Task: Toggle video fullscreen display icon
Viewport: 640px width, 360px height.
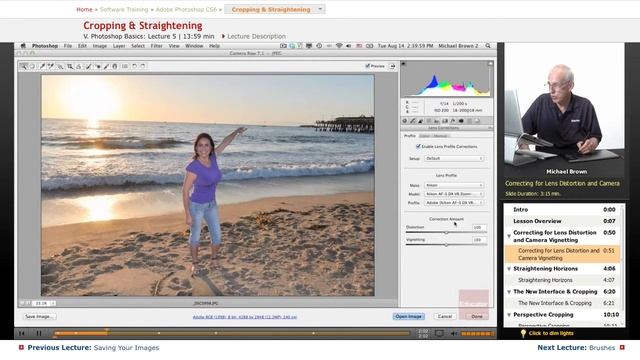Action: (439, 333)
